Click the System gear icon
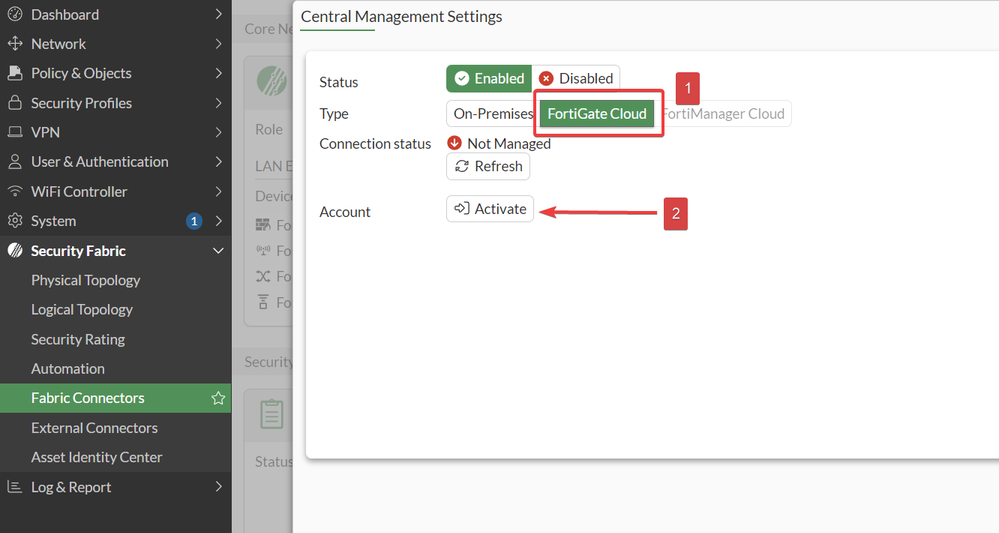Viewport: 999px width, 533px height. point(14,221)
